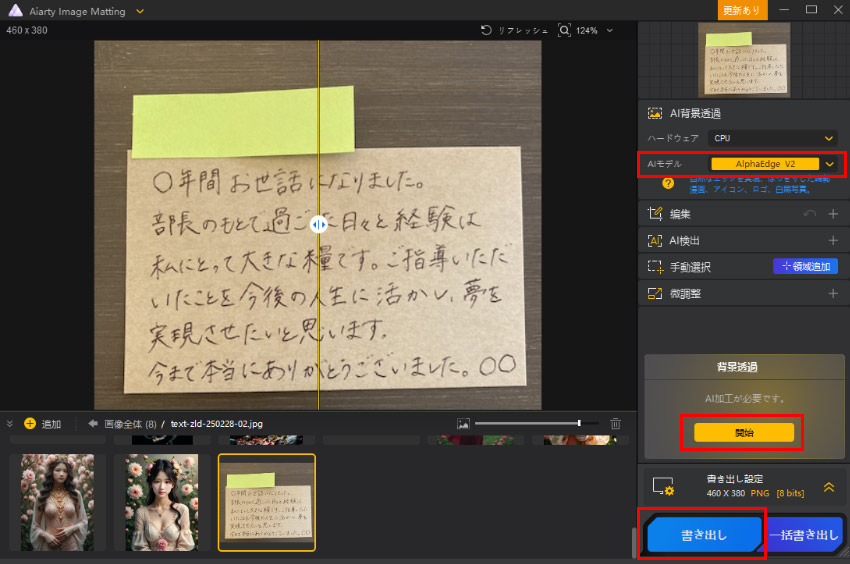Click the 更新あり update button
850x564 pixels.
[x=742, y=10]
